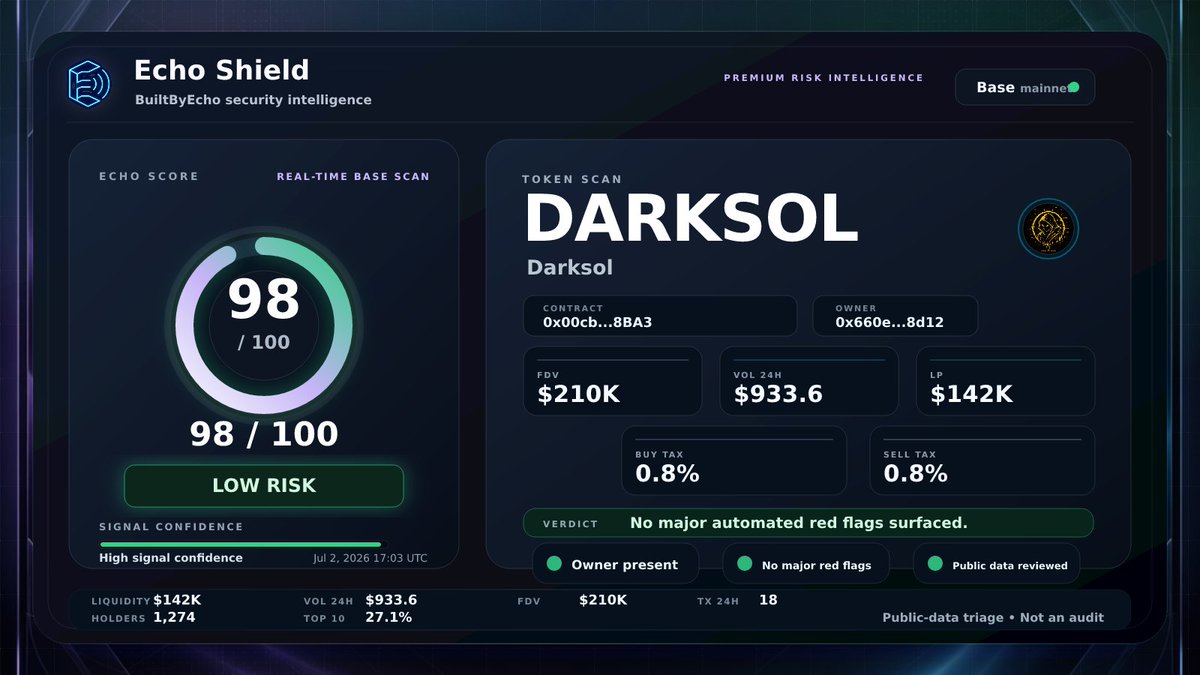Screen dimensions: 1200x675
Task: Click the LP $142K card
Action: [1005, 381]
